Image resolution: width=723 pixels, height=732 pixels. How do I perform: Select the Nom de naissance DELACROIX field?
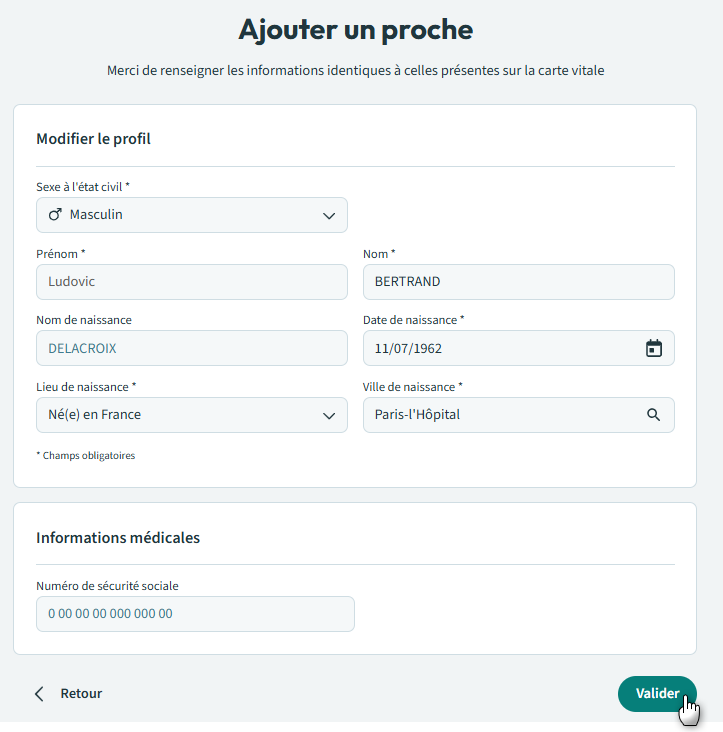191,348
